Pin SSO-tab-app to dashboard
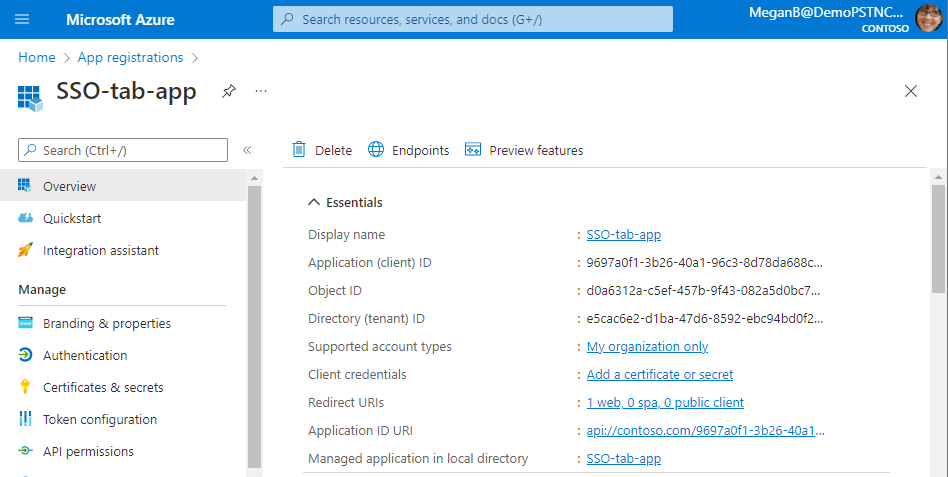Image resolution: width=948 pixels, height=477 pixels. click(229, 91)
